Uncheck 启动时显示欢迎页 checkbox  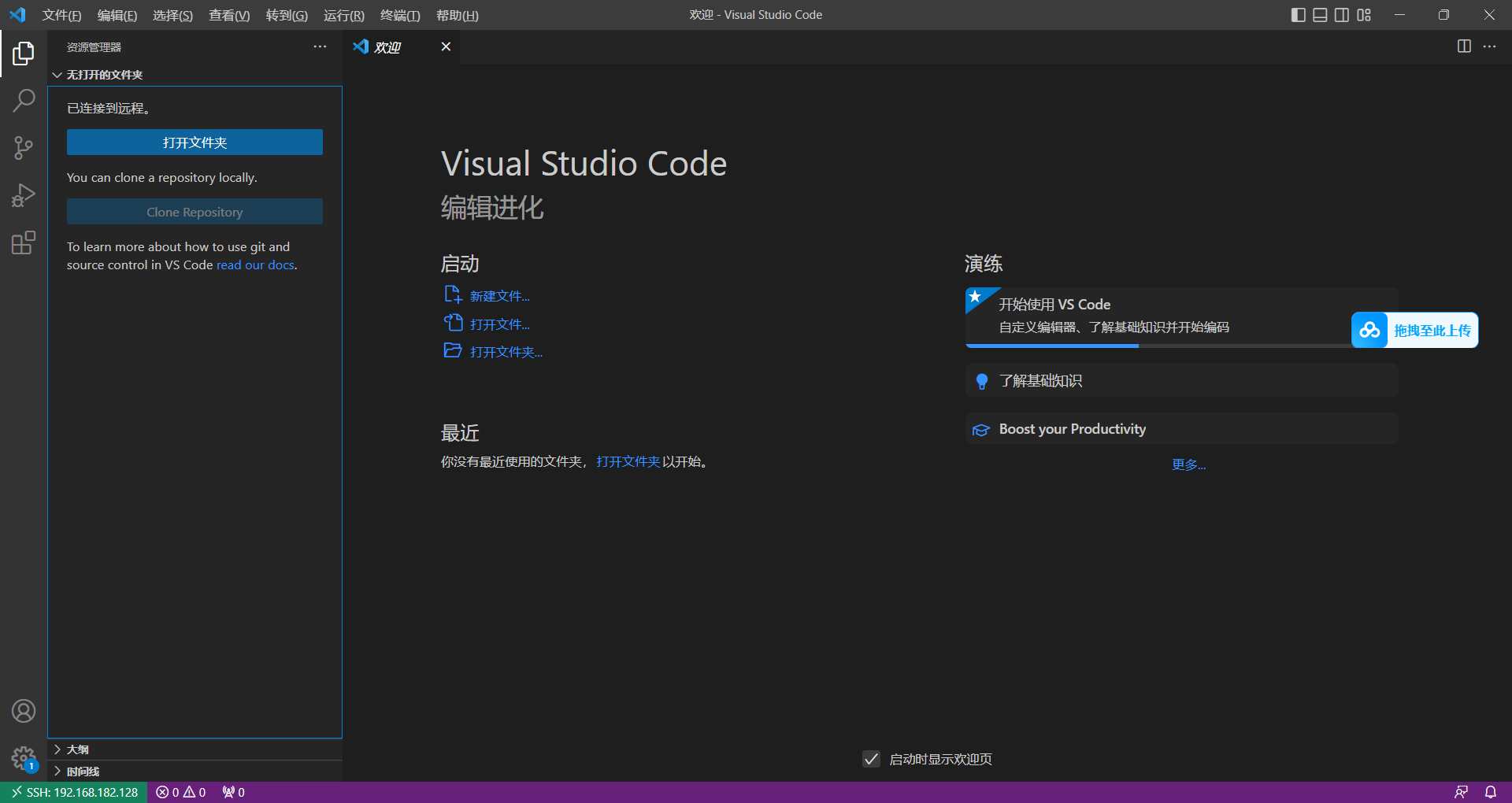pyautogui.click(x=871, y=759)
